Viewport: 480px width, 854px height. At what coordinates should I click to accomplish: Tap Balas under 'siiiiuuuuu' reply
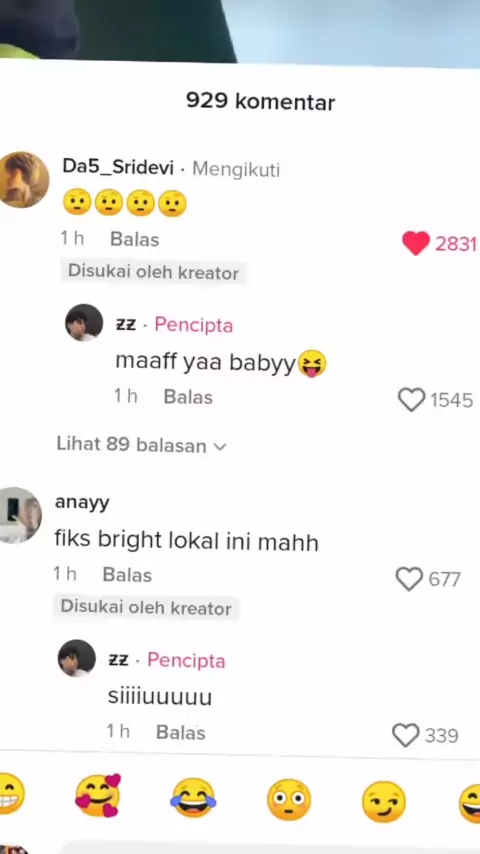[181, 733]
